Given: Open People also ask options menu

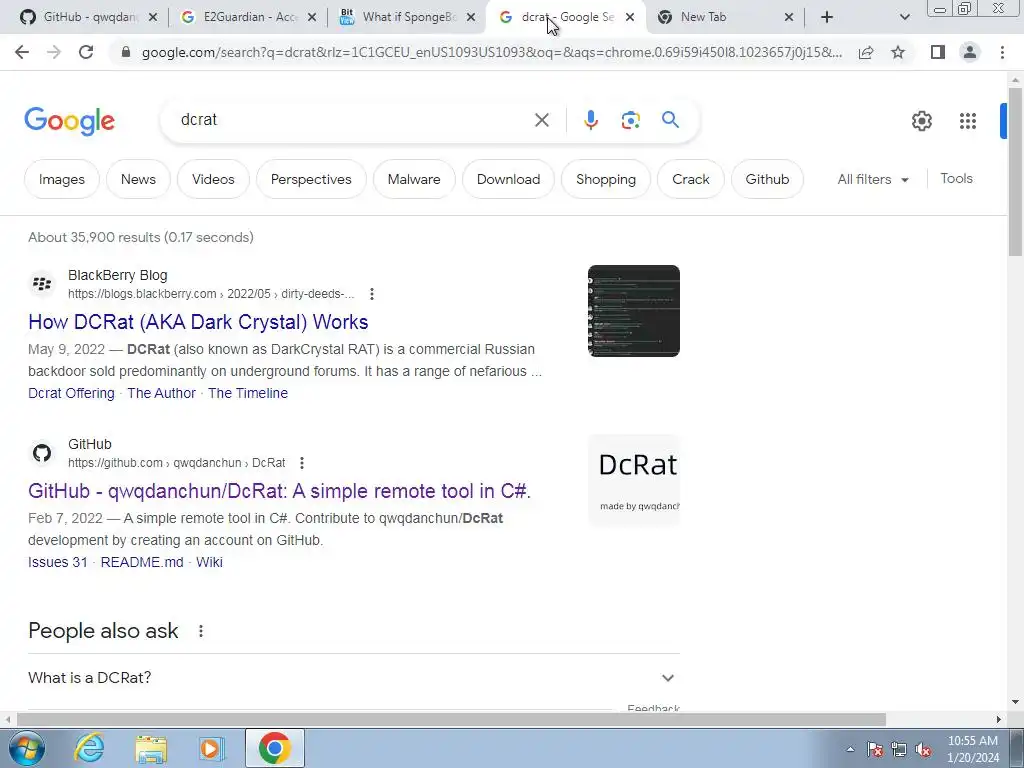Looking at the screenshot, I should click(201, 631).
